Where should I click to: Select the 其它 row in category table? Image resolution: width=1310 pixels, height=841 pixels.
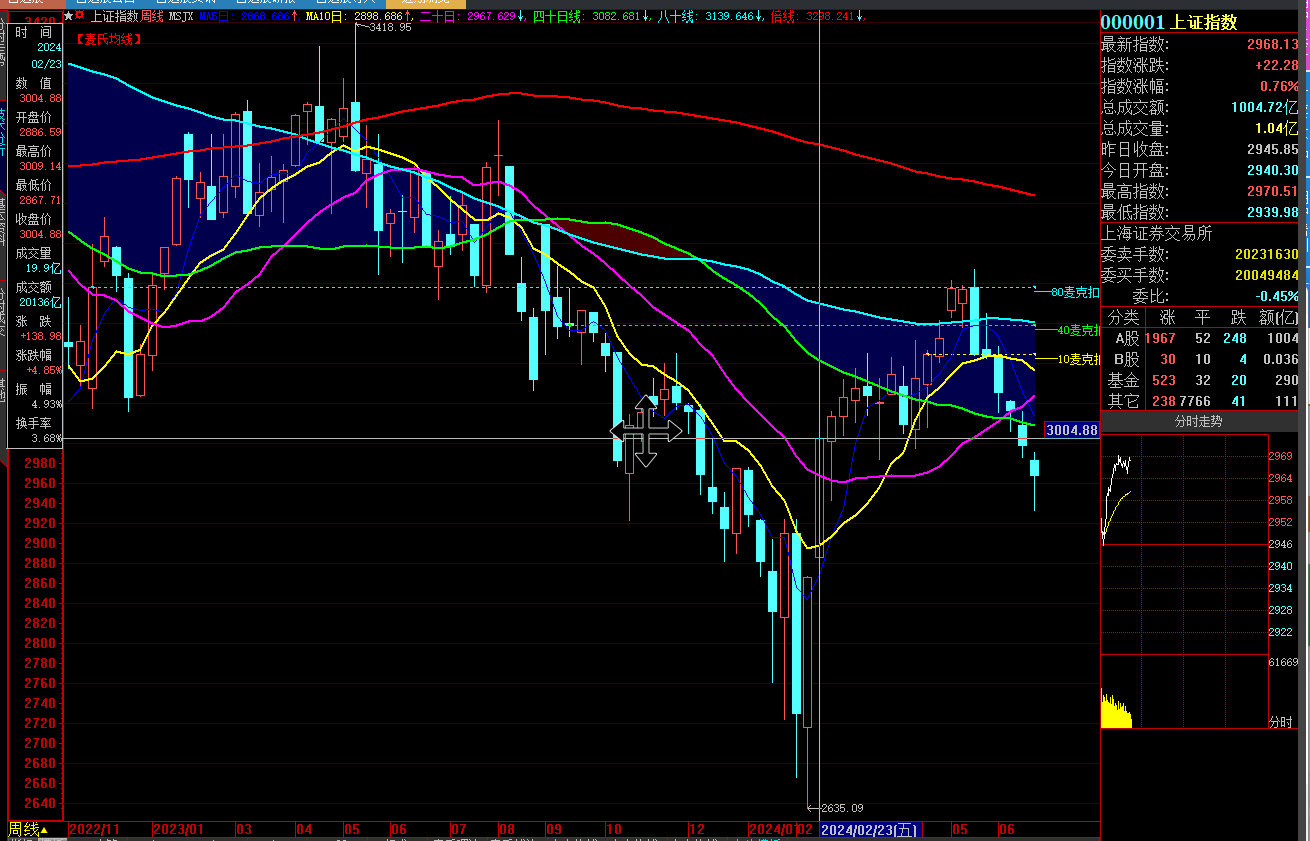[x=1200, y=401]
